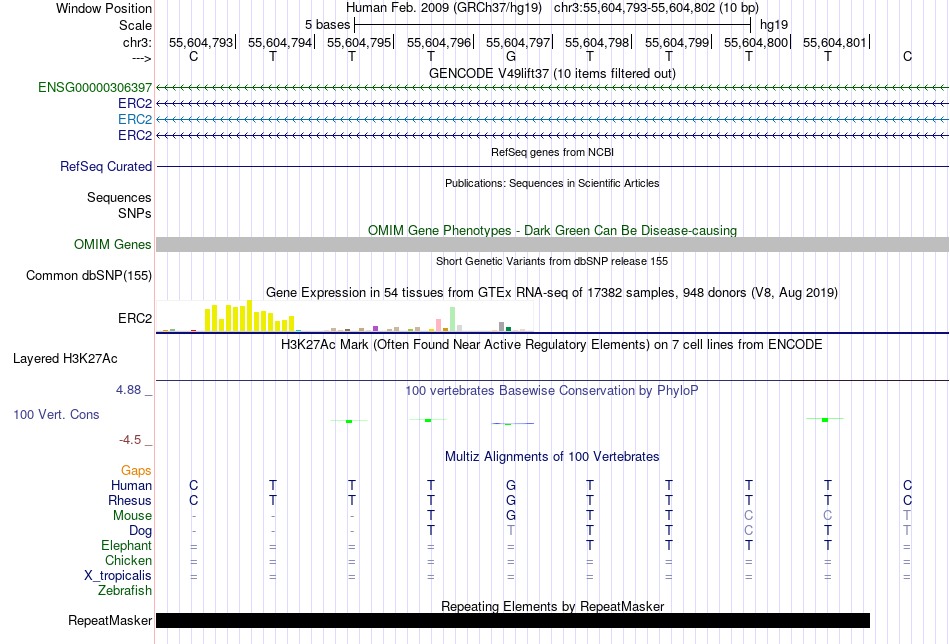The image size is (950, 644).
Task: Click the GTEx Gene Expression track title
Action: pos(552,293)
